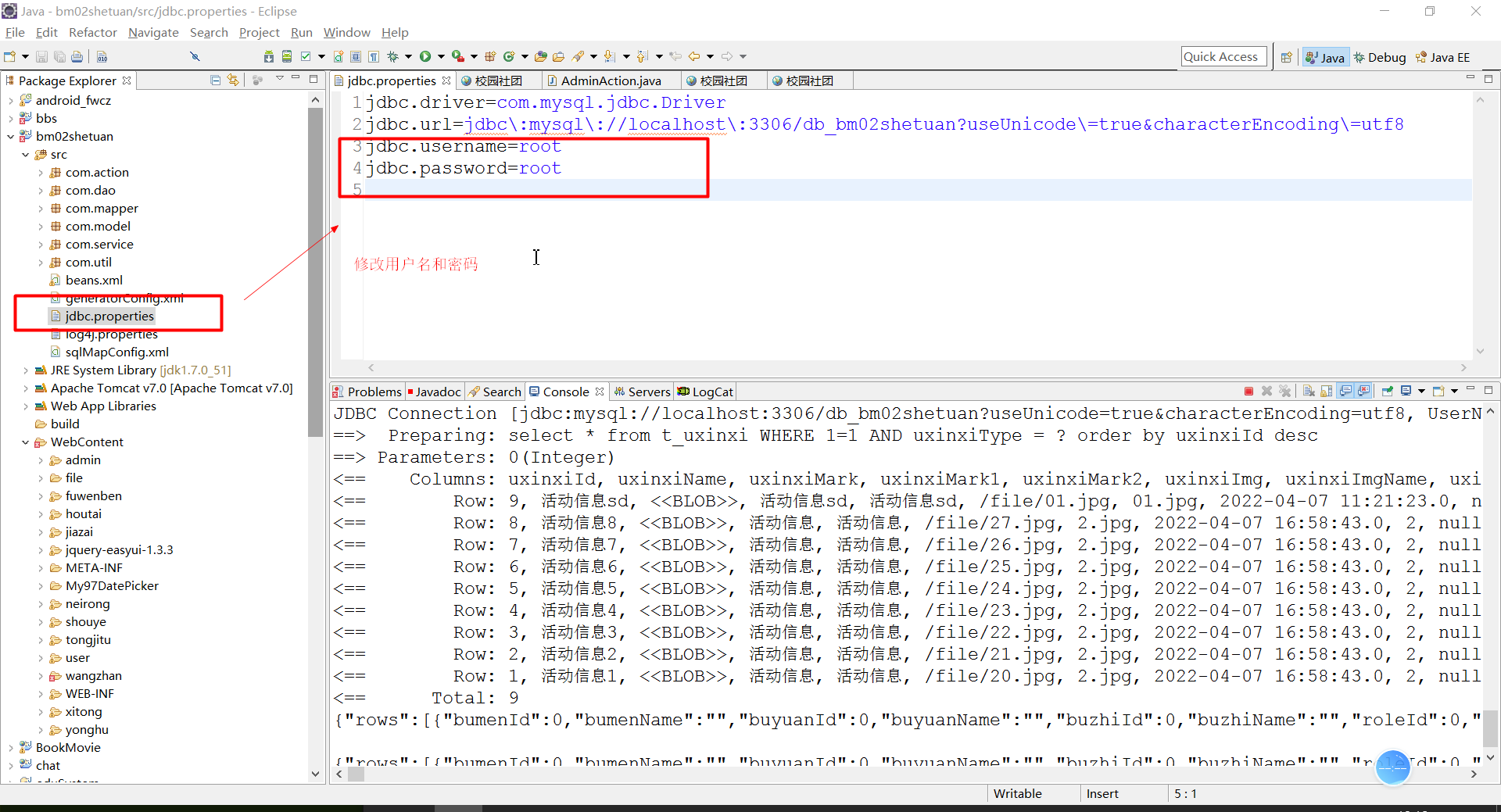The width and height of the screenshot is (1501, 812).
Task: Open the Navigate menu
Action: tap(153, 32)
